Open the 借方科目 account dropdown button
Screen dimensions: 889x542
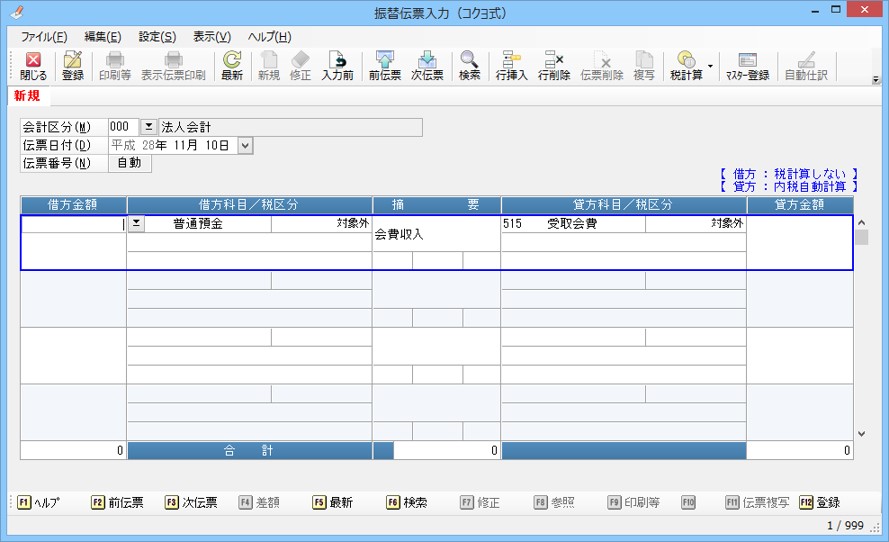(x=137, y=224)
